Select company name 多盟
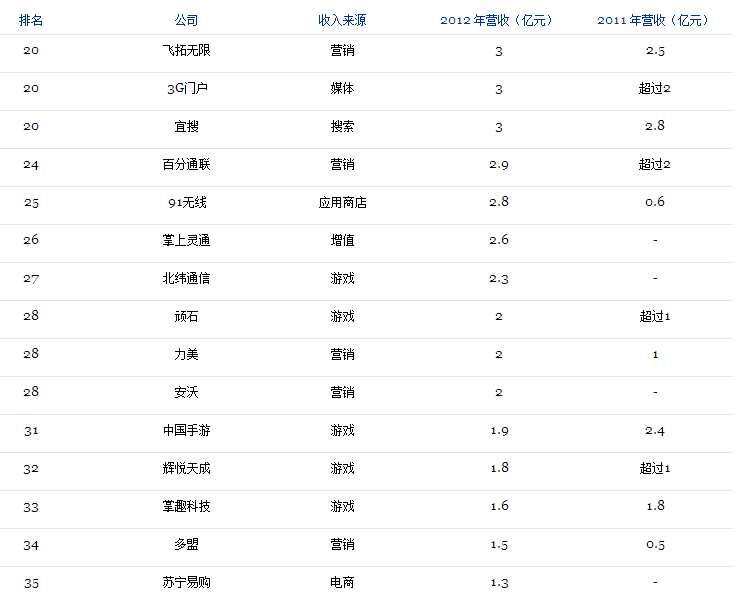The image size is (746, 604). (186, 545)
